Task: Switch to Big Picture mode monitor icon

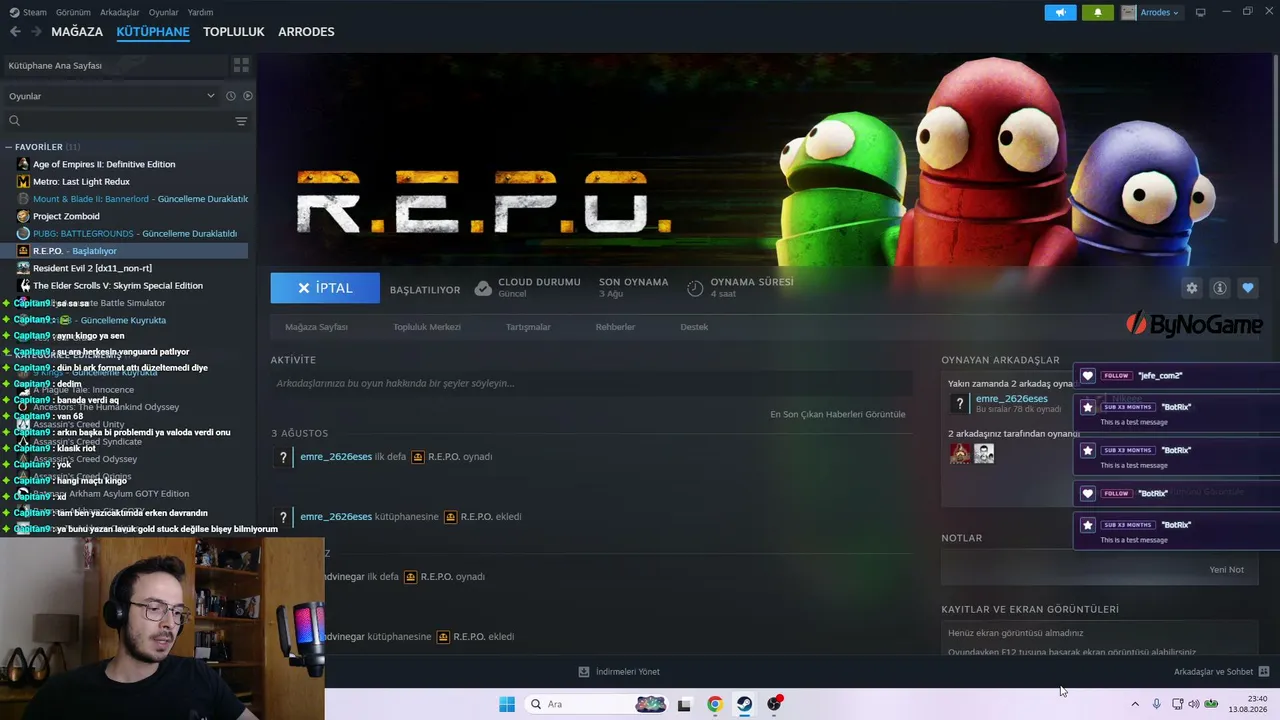Action: (1201, 12)
